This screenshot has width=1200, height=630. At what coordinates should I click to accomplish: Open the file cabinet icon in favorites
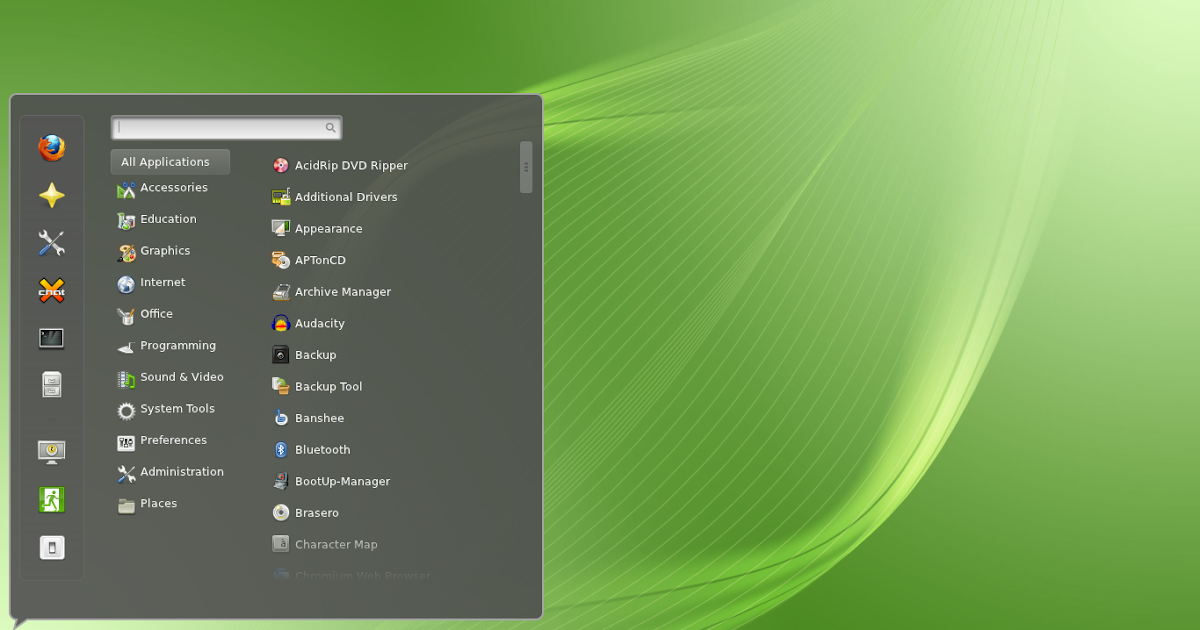tap(52, 385)
